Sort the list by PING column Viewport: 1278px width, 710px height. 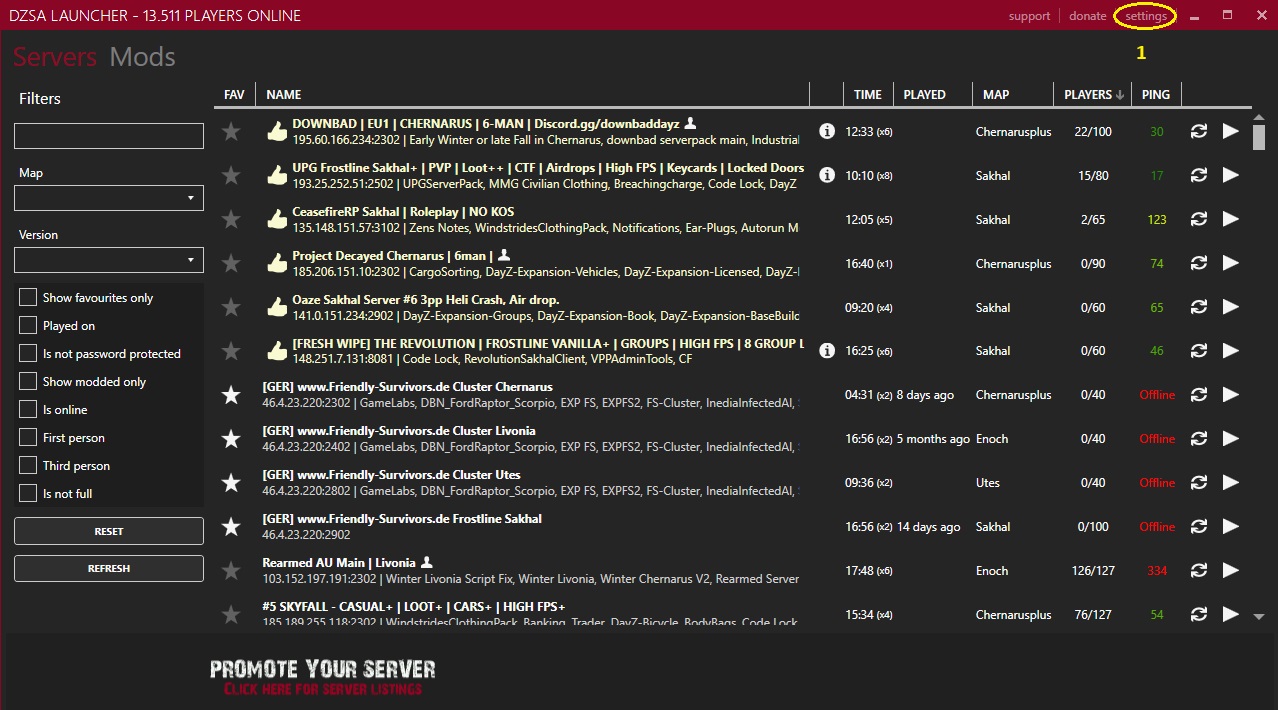tap(1156, 94)
